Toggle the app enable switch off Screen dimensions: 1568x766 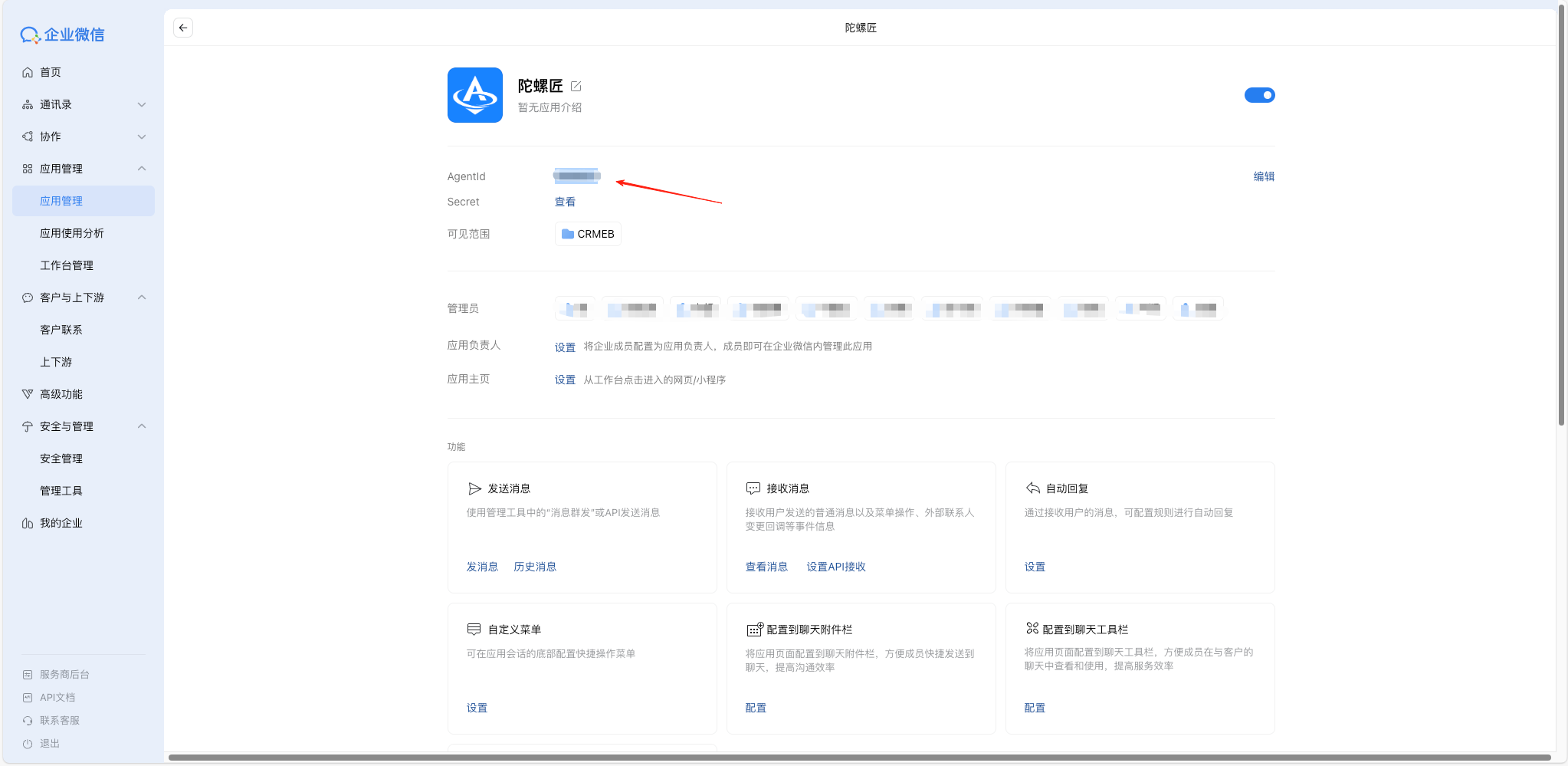(1259, 95)
